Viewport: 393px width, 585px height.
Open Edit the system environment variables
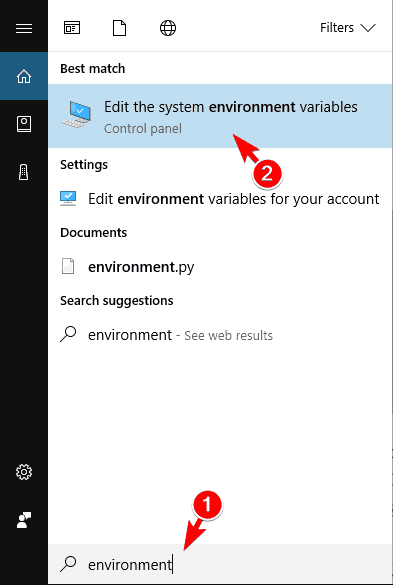220,116
